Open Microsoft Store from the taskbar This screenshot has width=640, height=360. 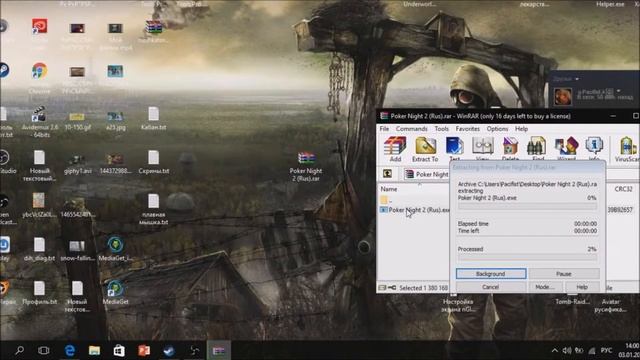(x=119, y=350)
